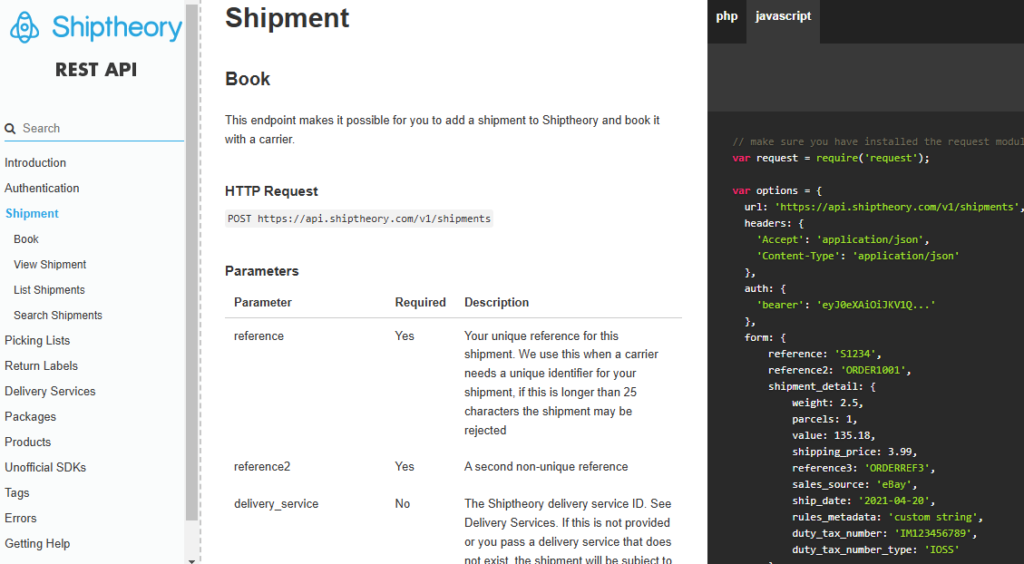Click the ship_date '2021-04-20' code line

[863, 501]
